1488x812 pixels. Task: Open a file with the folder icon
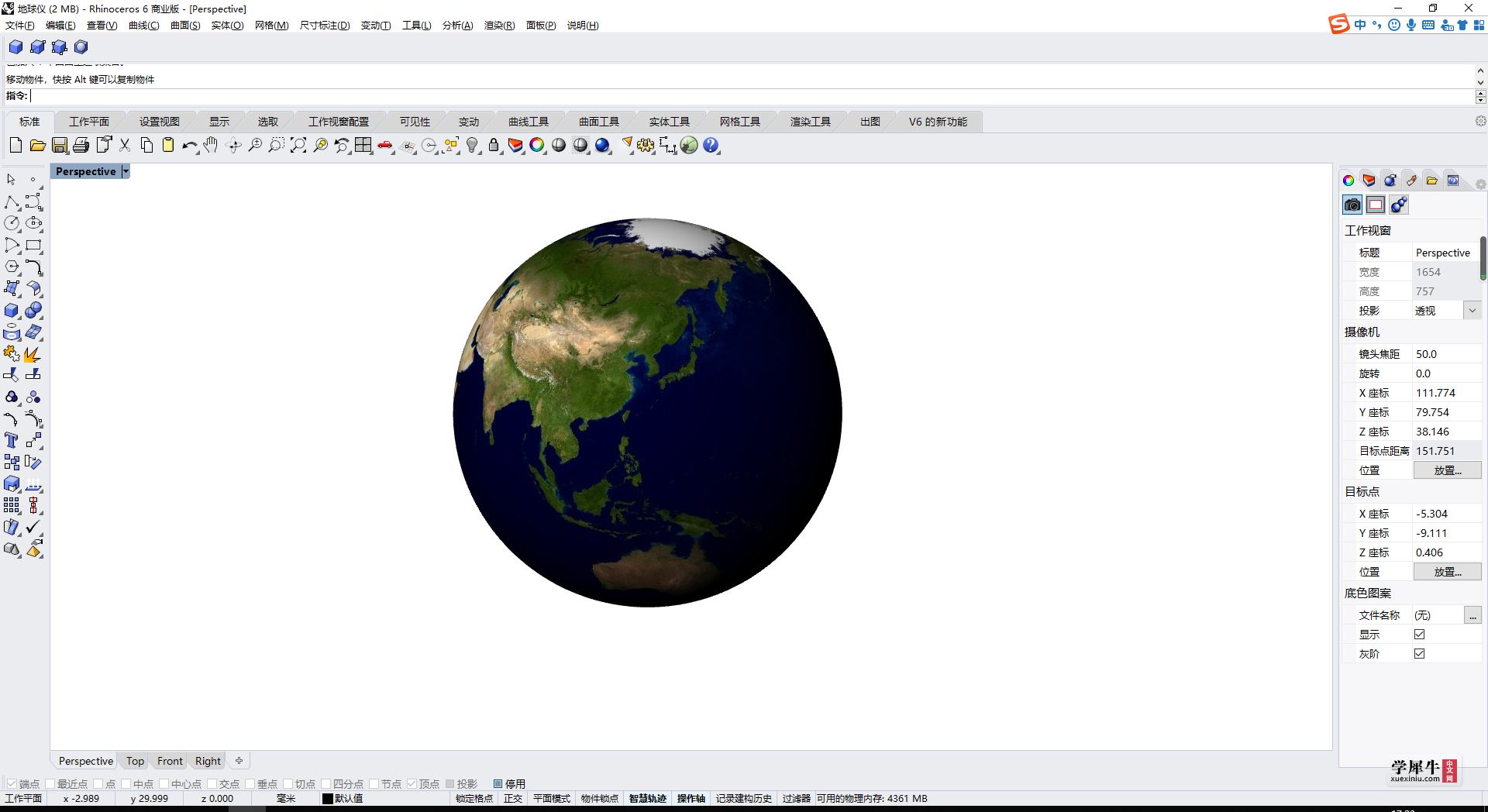tap(37, 145)
